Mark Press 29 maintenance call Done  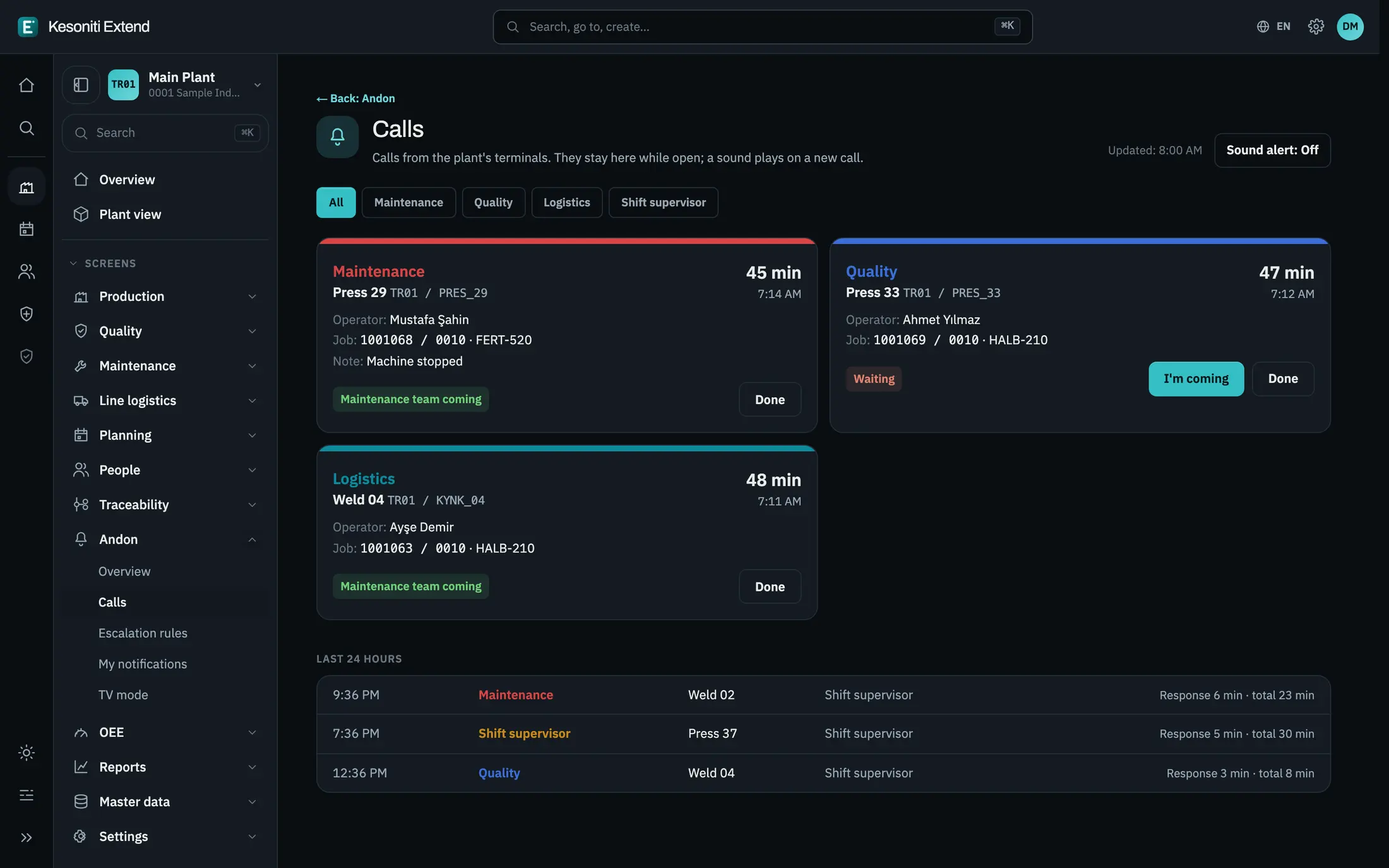point(770,400)
